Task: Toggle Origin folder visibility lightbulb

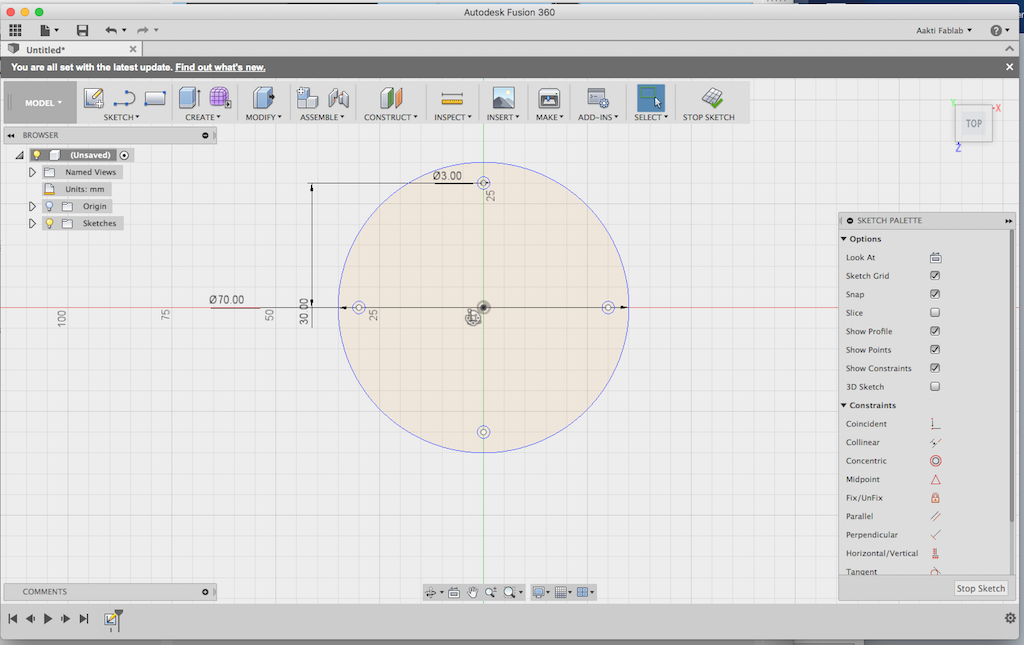Action: coord(49,207)
